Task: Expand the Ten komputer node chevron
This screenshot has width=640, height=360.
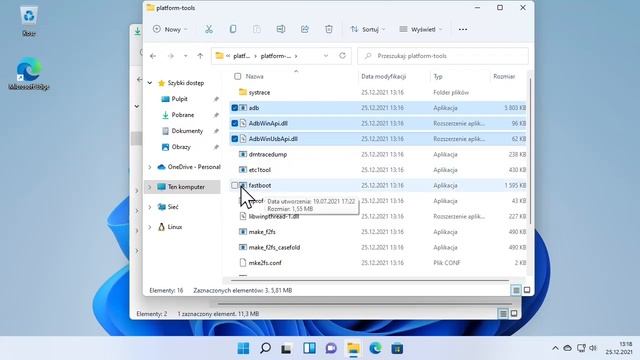Action: pyautogui.click(x=150, y=187)
